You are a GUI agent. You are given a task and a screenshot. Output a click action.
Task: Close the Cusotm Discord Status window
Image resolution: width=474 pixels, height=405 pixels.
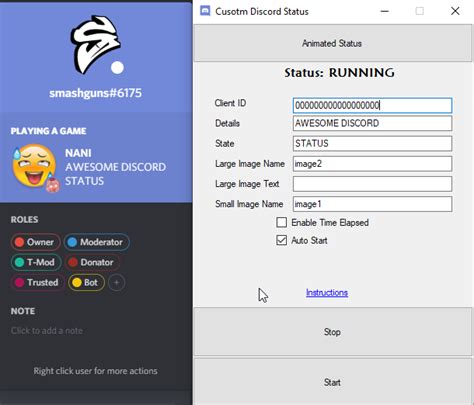pyautogui.click(x=455, y=11)
